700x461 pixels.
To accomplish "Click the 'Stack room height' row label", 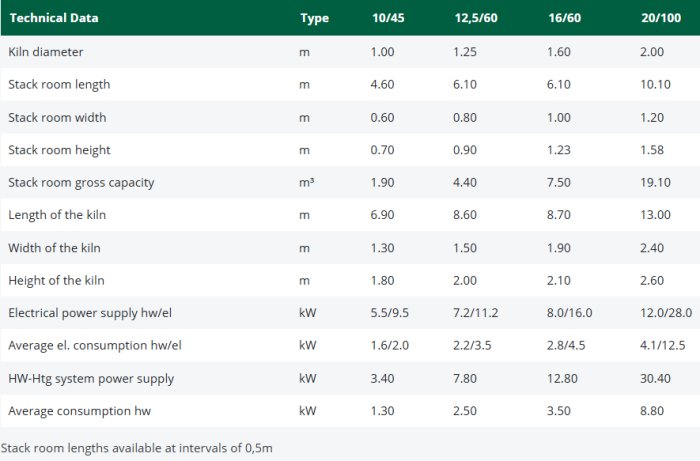I will (59, 150).
